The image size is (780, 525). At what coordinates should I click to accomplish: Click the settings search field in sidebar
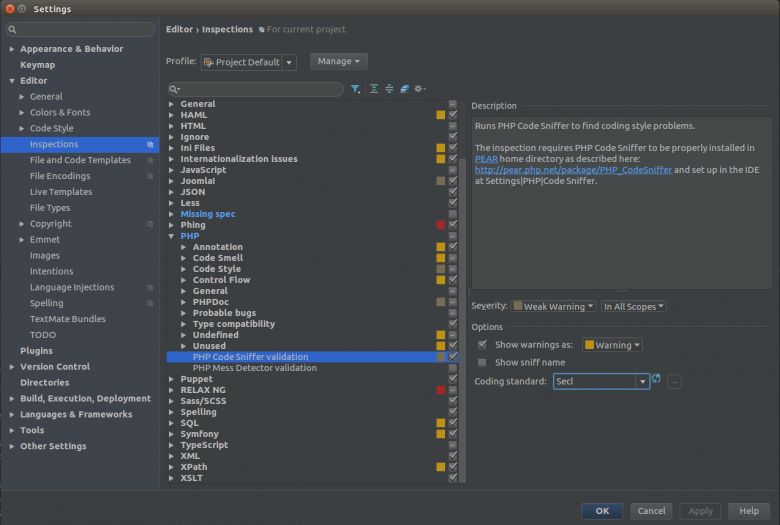tap(80, 29)
